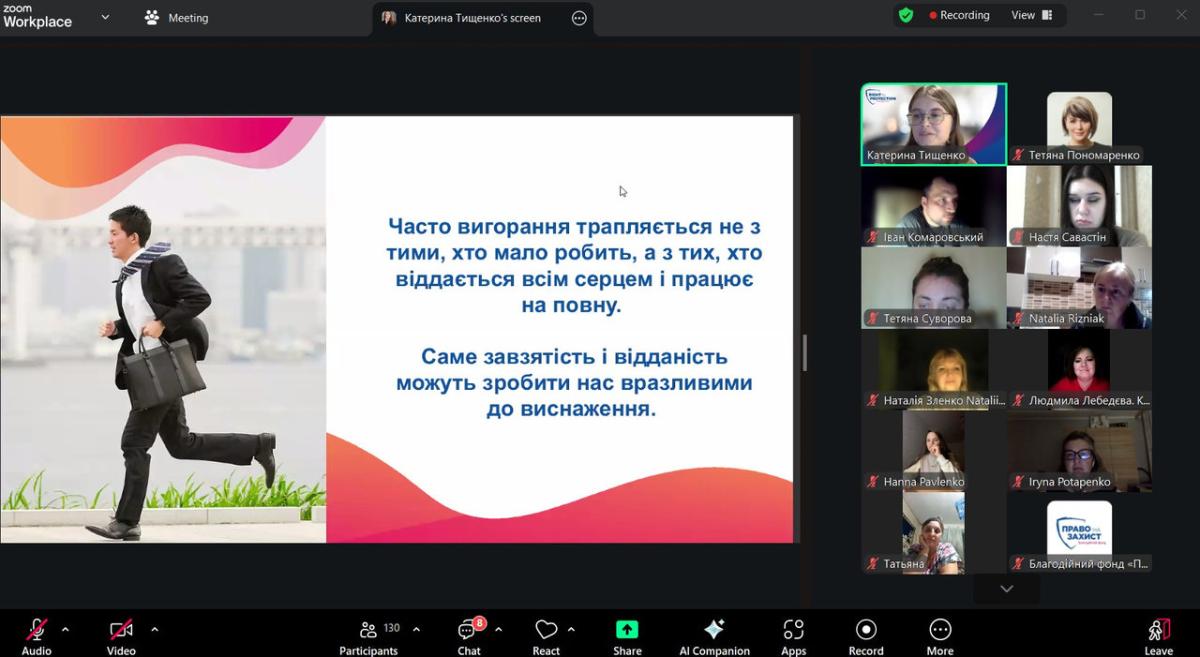The width and height of the screenshot is (1200, 657).
Task: Click the muted mic icon beside Настя Савастін
Action: click(1018, 237)
